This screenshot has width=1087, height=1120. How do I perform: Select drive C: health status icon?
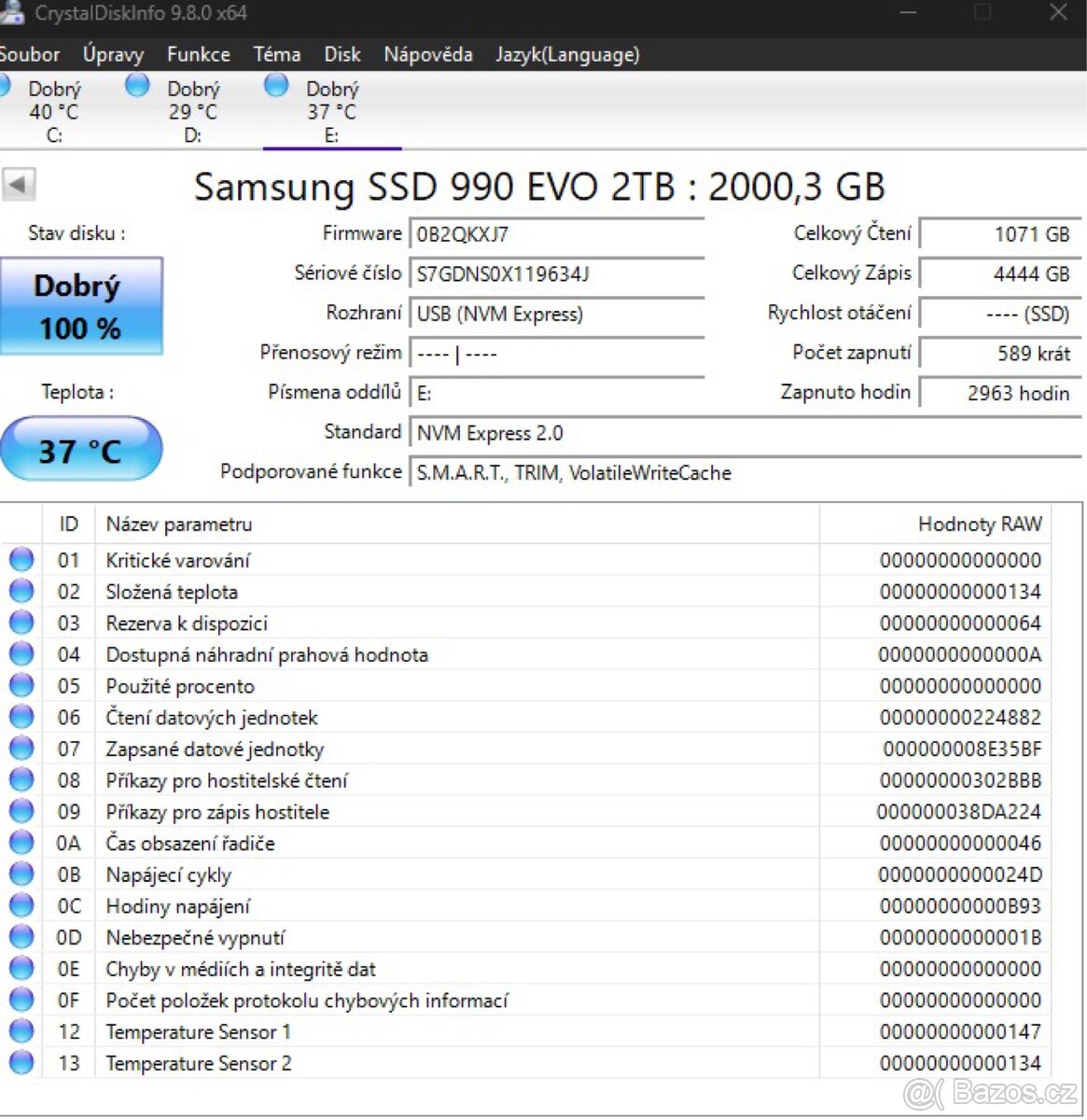click(x=7, y=85)
